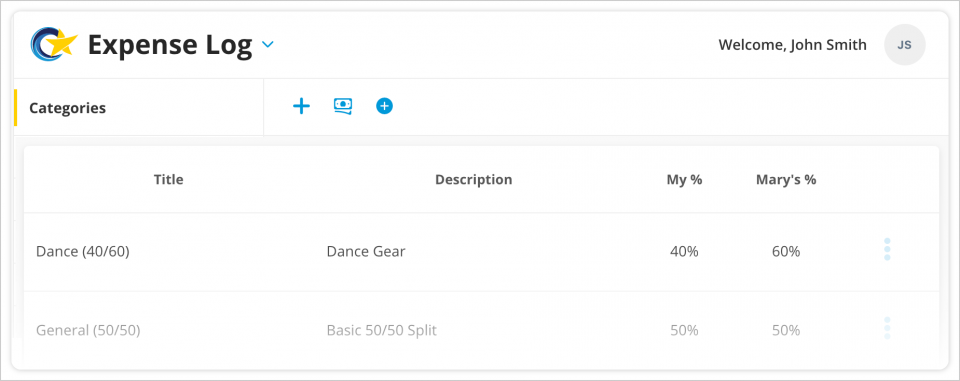Image resolution: width=960 pixels, height=381 pixels.
Task: Select the General (50/50) category row
Action: click(481, 330)
